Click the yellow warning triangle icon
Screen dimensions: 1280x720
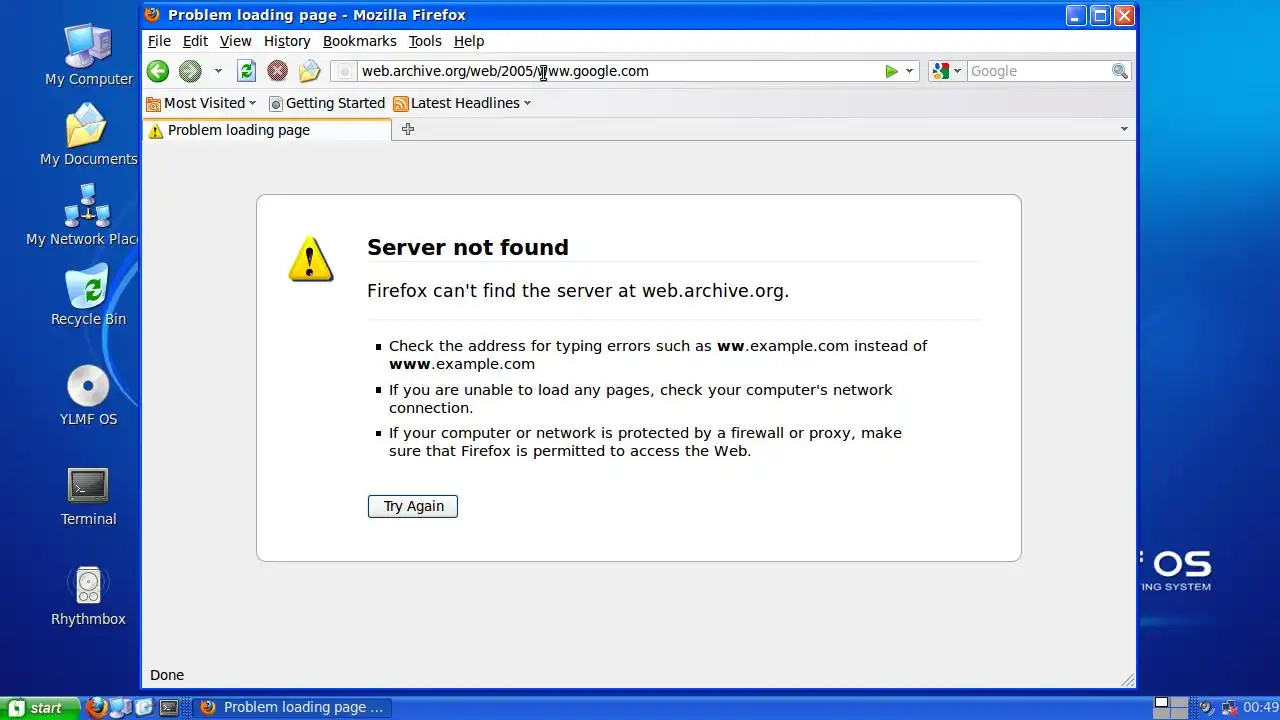coord(310,259)
